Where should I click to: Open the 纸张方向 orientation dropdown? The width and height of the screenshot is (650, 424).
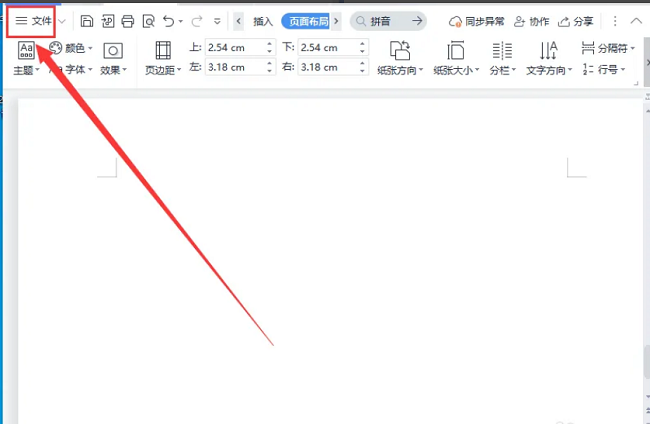point(400,58)
